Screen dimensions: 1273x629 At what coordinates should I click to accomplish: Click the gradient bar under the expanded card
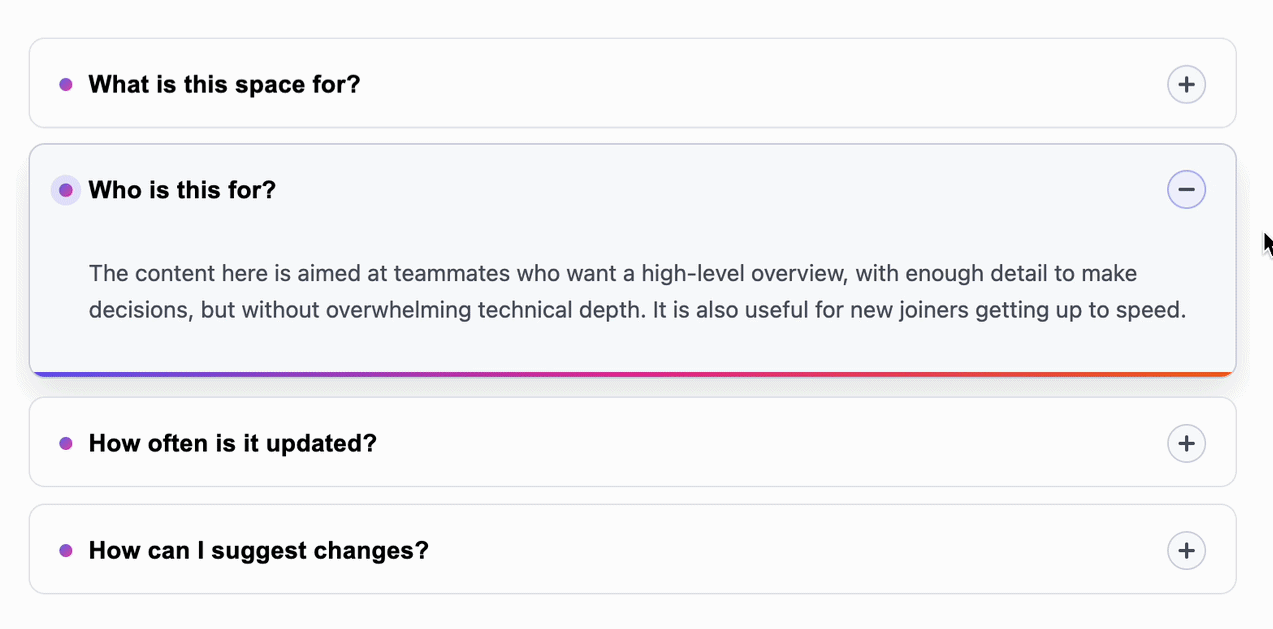pyautogui.click(x=632, y=371)
